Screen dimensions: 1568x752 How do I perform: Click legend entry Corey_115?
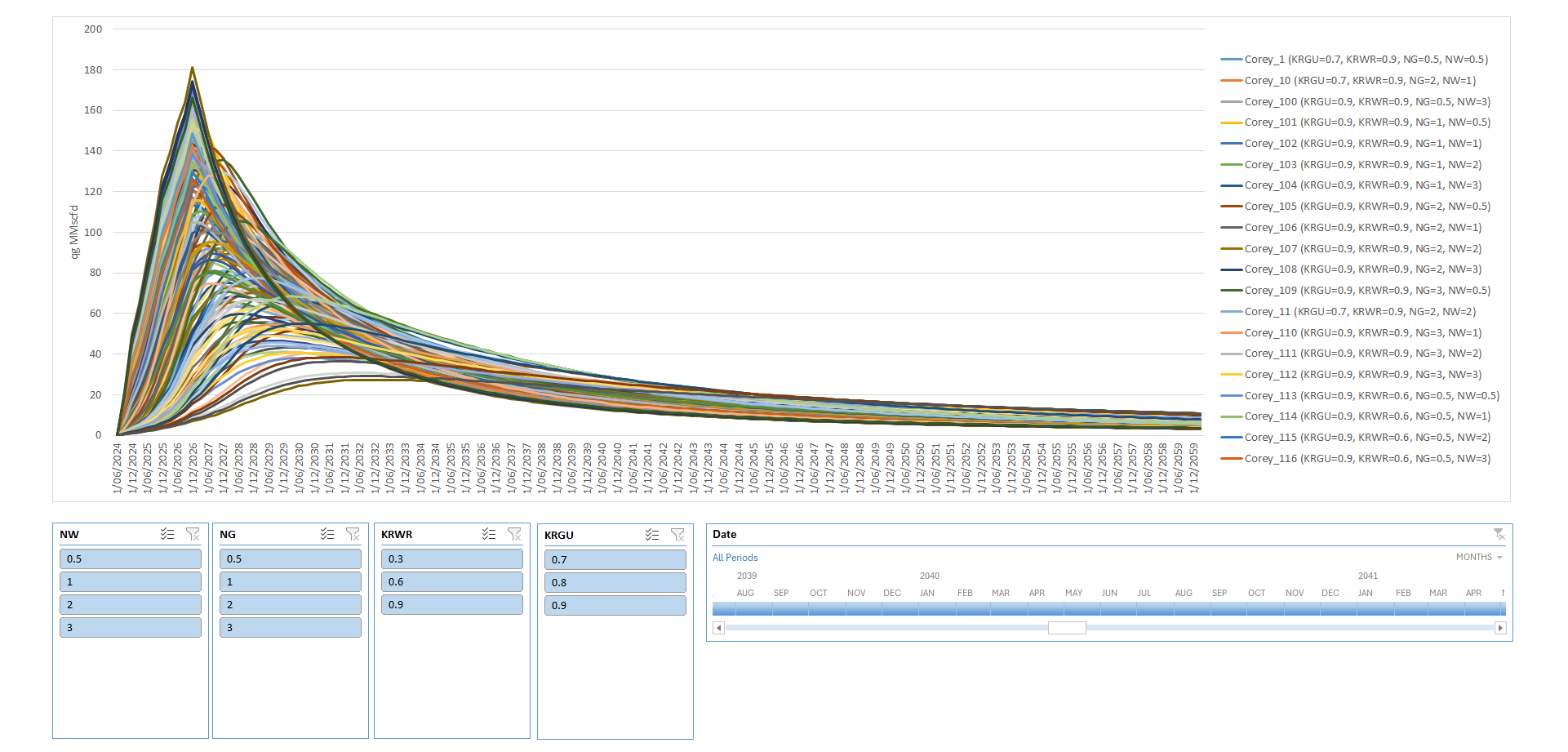click(x=1356, y=438)
